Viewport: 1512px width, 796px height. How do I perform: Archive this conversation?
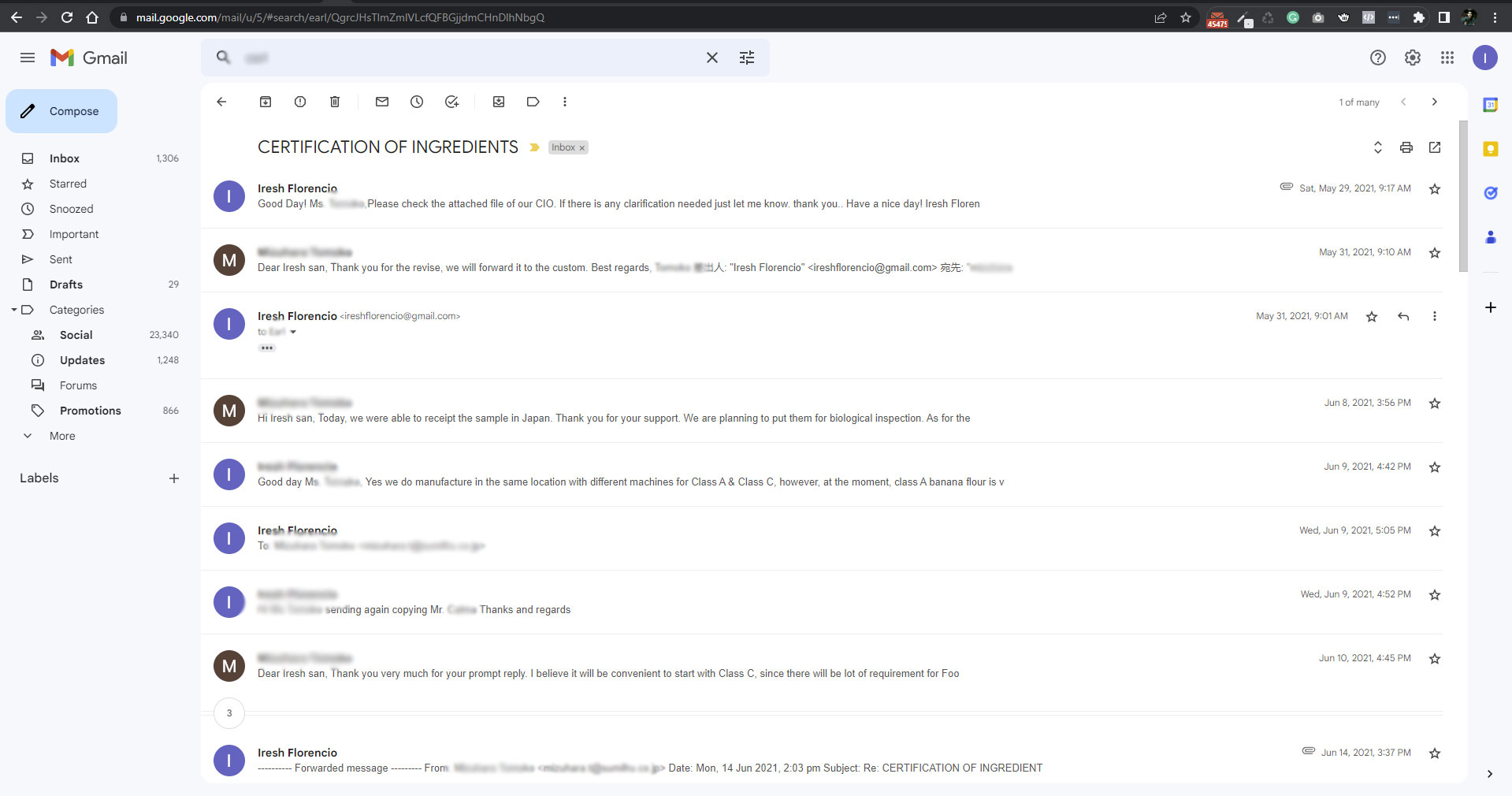click(266, 102)
